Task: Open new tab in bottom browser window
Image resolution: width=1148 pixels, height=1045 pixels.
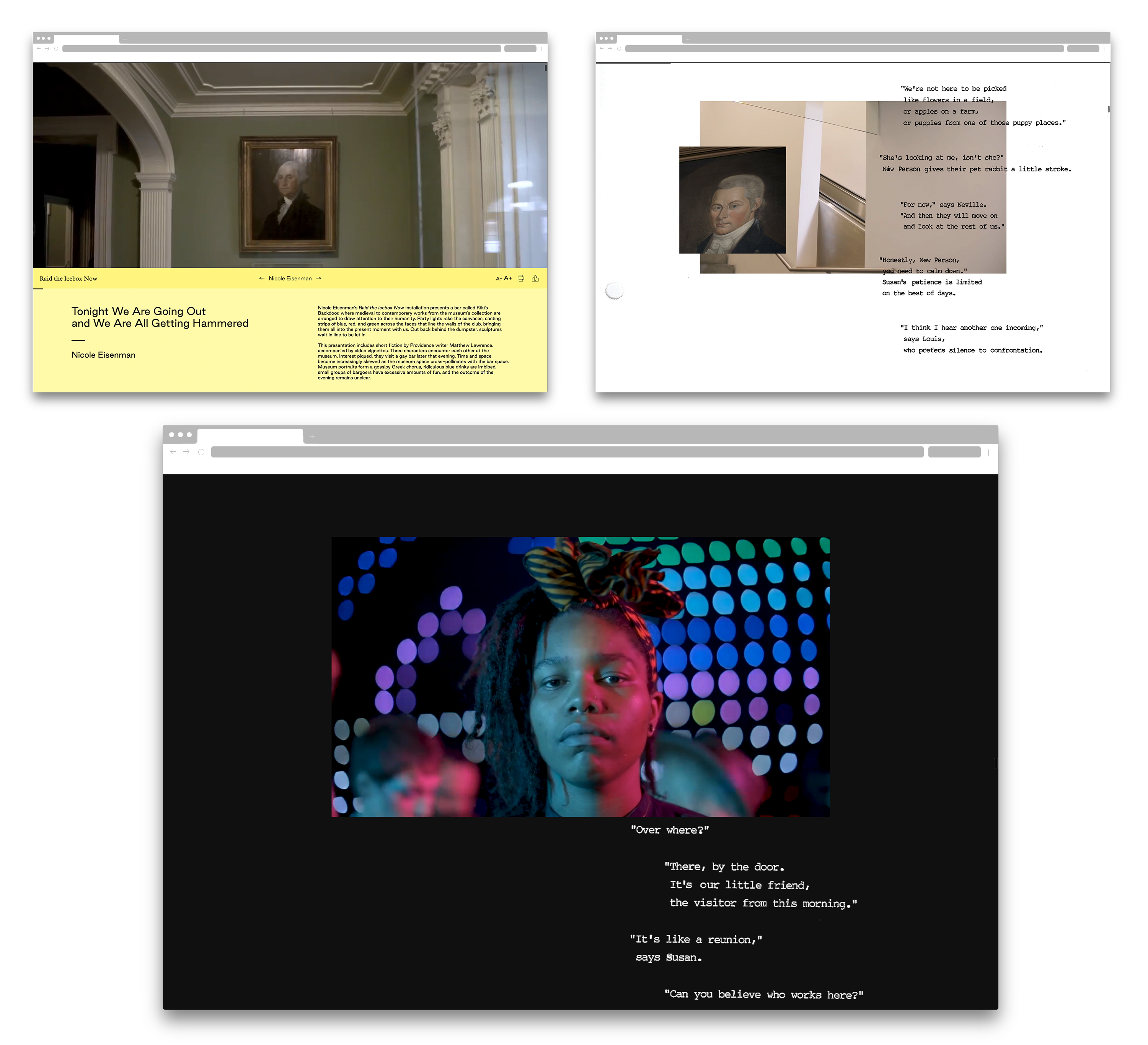Action: pyautogui.click(x=313, y=436)
